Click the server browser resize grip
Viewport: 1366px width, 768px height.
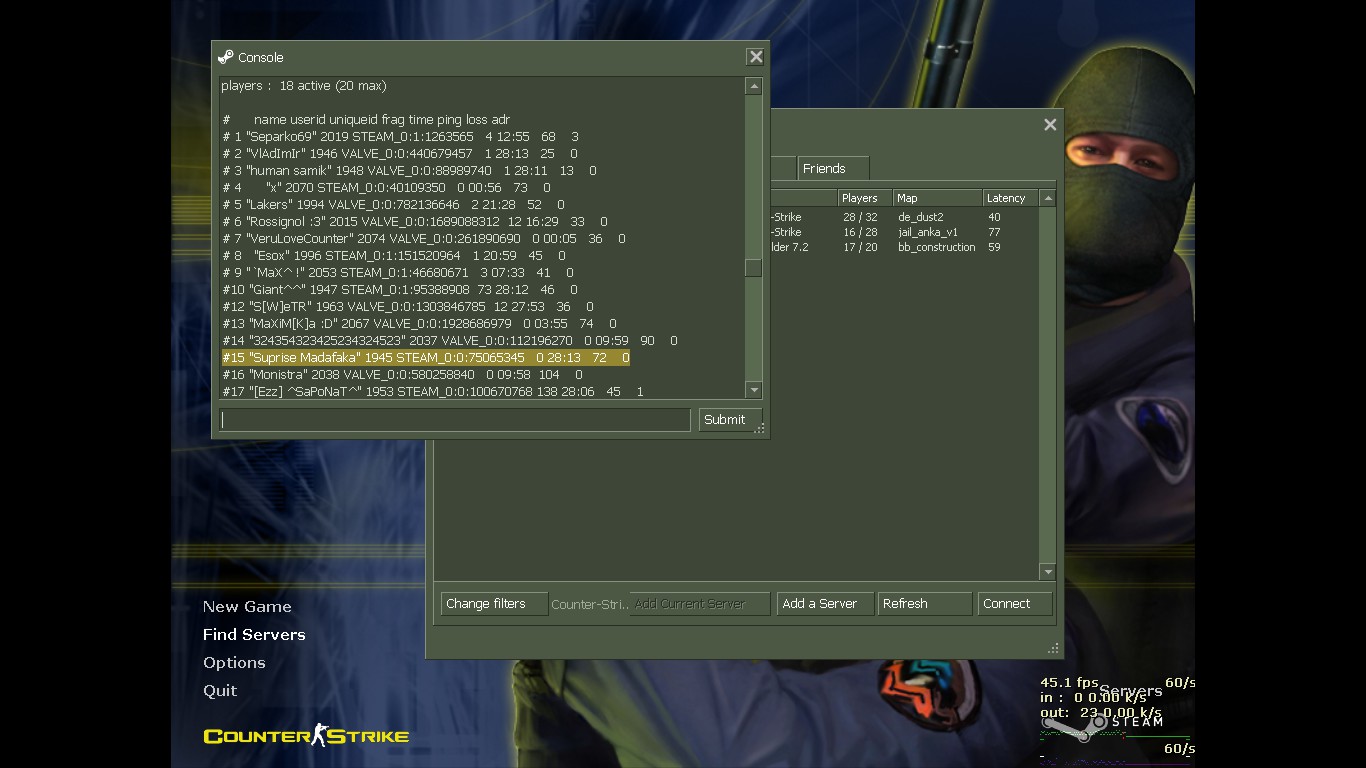click(x=1053, y=649)
